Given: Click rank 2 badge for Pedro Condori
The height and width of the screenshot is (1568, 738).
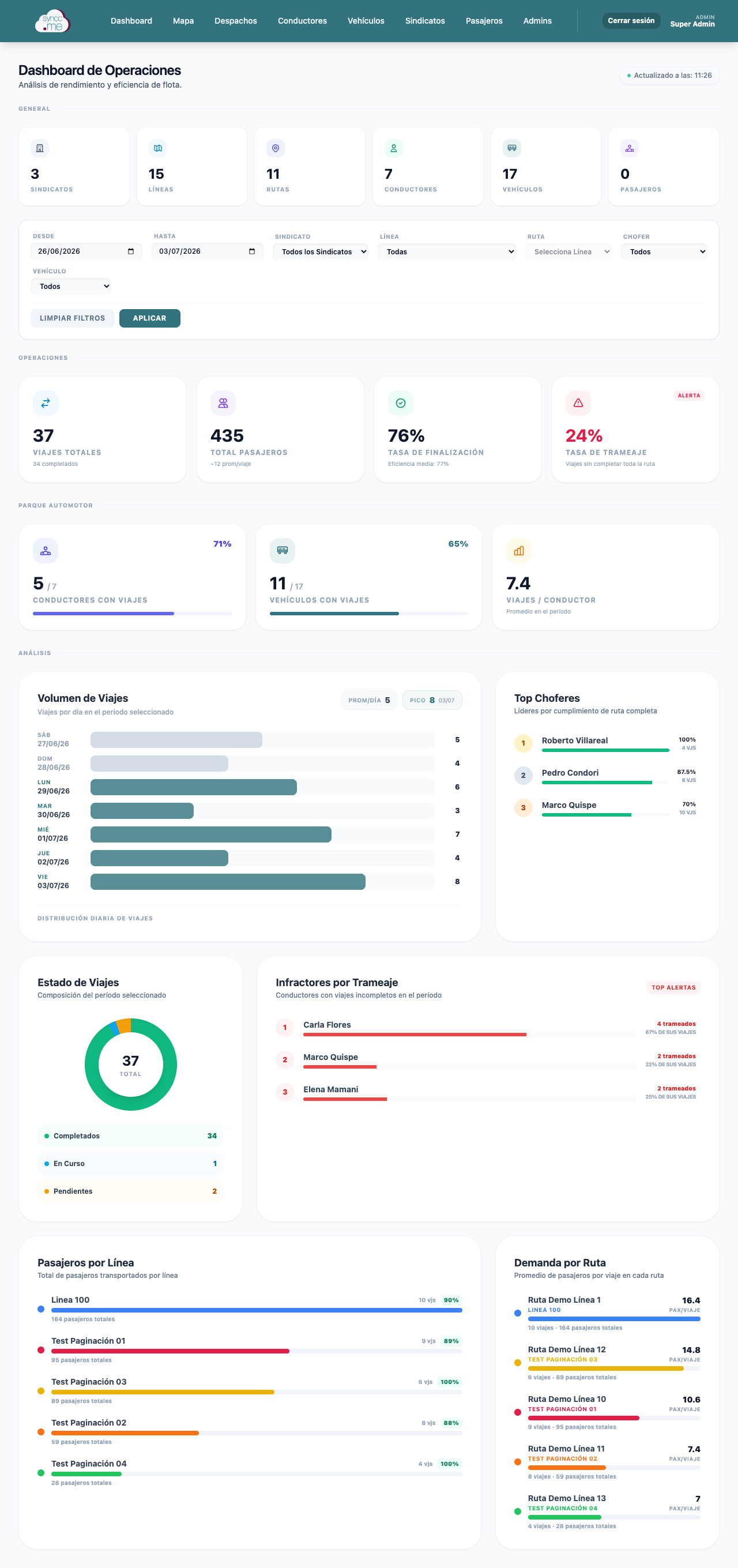Looking at the screenshot, I should [524, 776].
